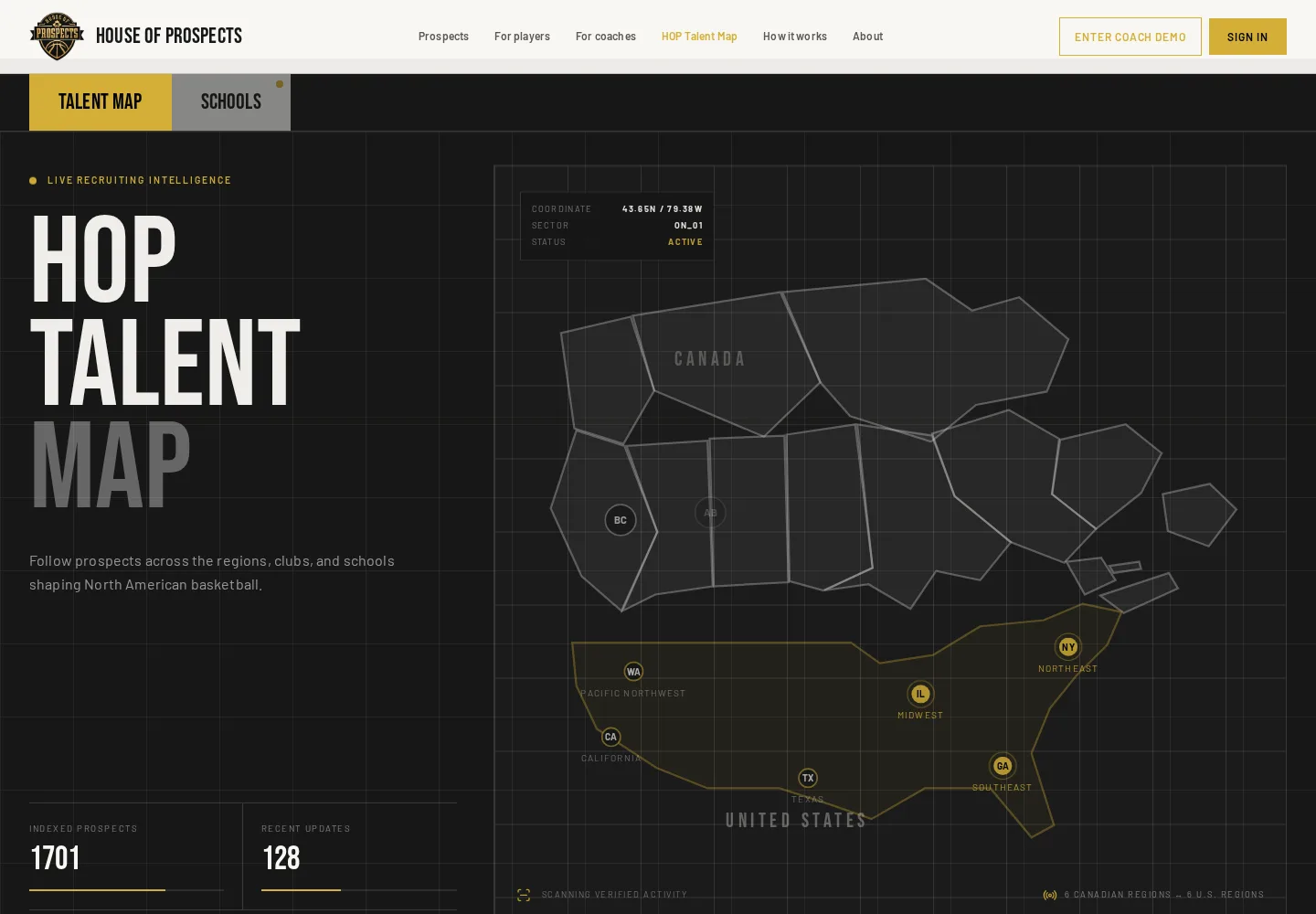Open the For coaches nav item

(606, 37)
